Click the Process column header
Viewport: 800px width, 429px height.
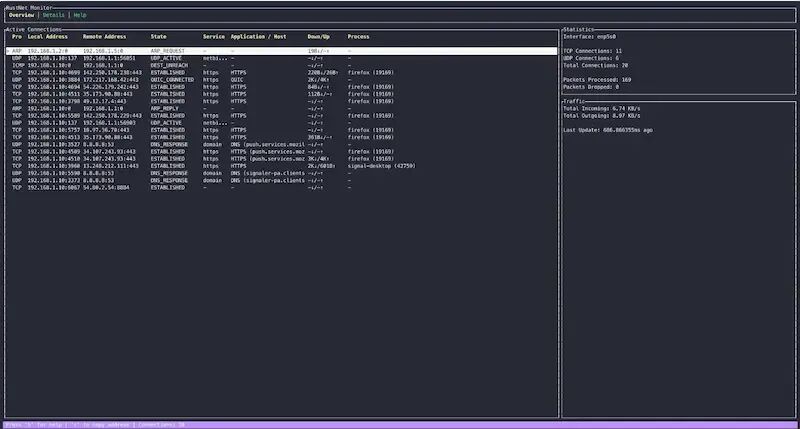(x=358, y=37)
